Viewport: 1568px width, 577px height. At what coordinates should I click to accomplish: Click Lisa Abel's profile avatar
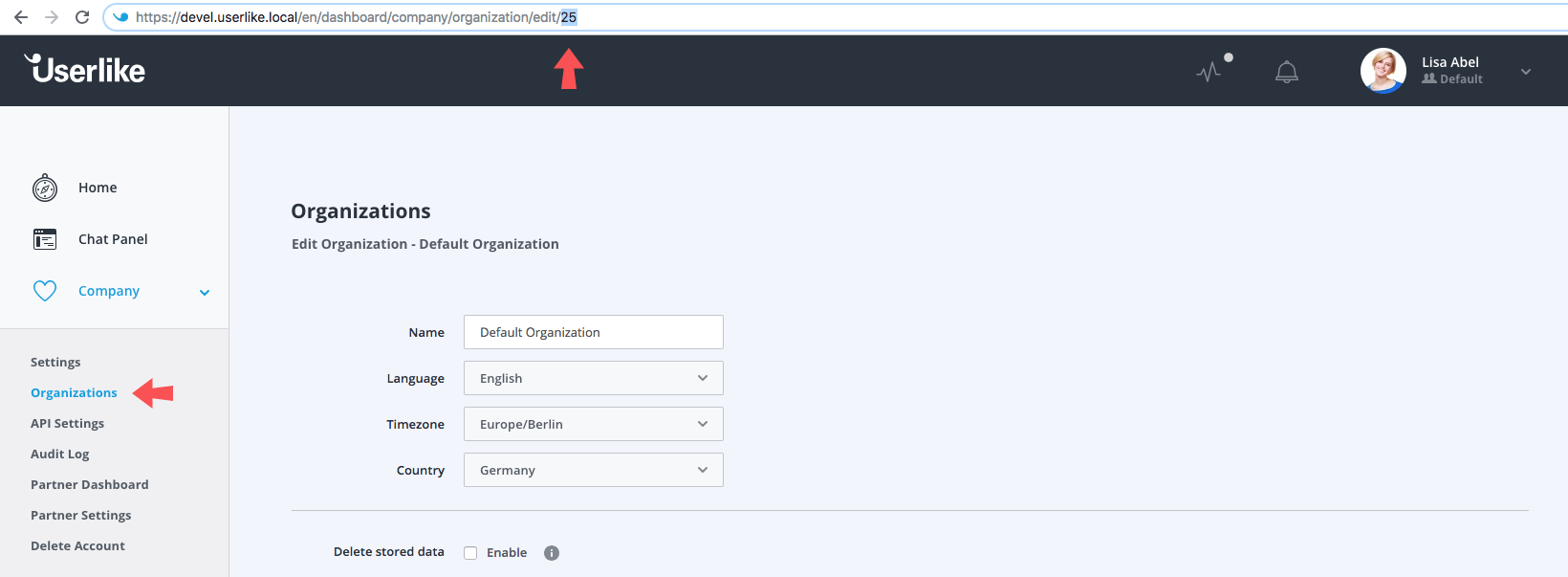tap(1383, 71)
